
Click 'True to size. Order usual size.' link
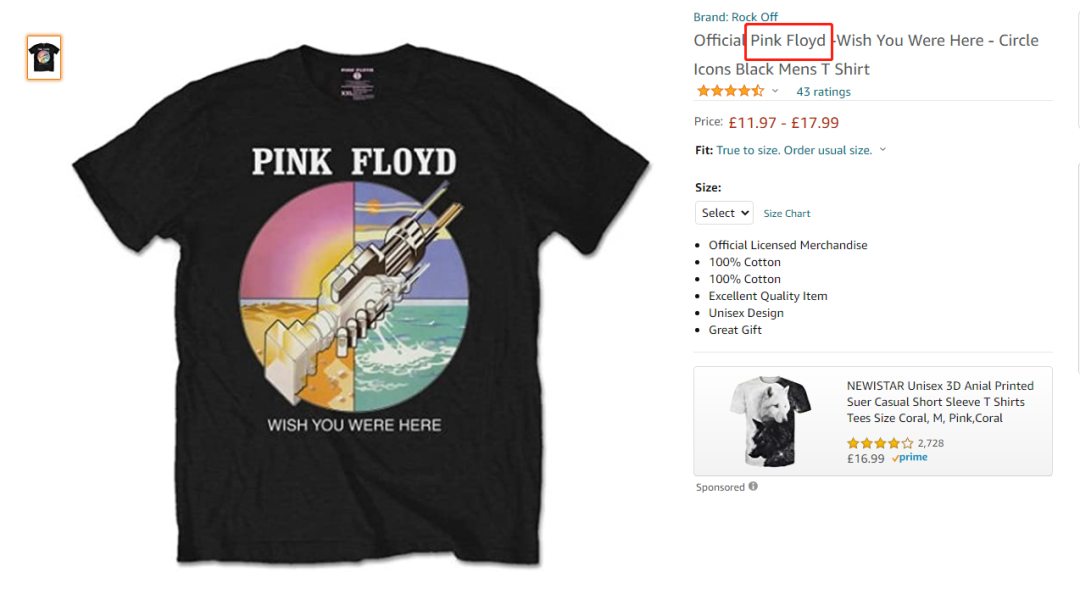[x=794, y=150]
